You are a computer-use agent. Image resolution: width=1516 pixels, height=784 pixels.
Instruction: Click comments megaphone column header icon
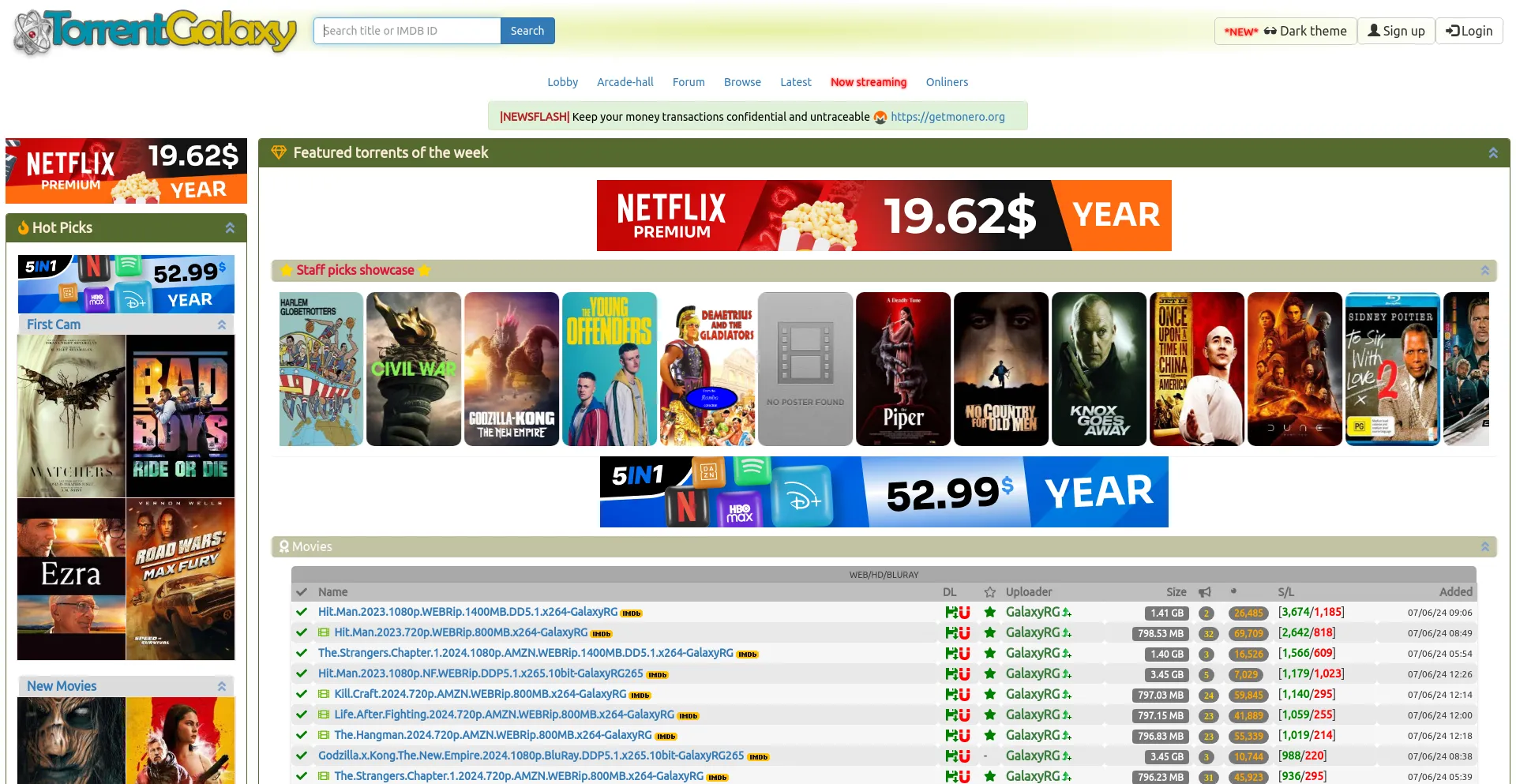[1205, 592]
